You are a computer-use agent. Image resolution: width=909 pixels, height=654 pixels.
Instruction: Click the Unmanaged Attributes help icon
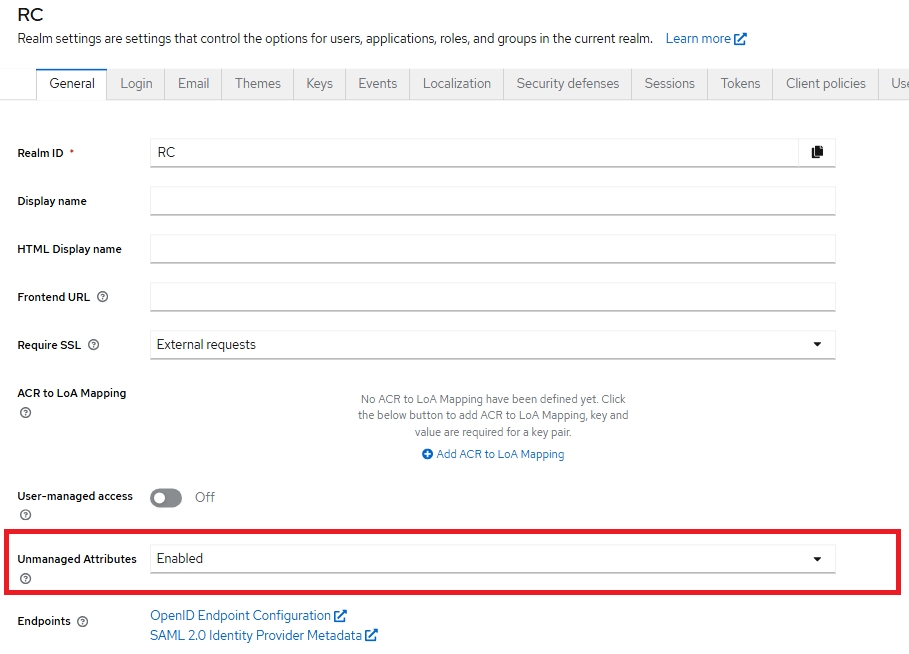[x=25, y=578]
